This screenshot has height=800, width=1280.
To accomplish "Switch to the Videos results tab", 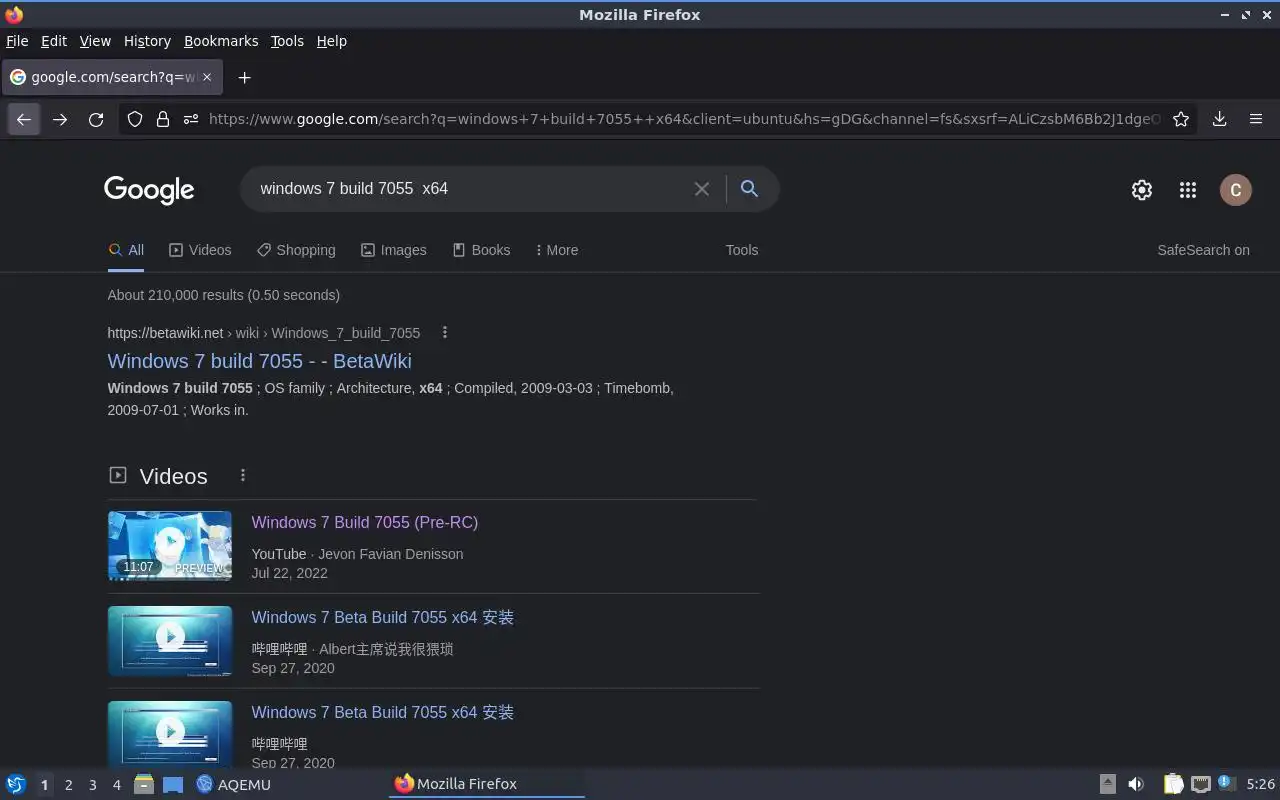I will click(x=200, y=250).
